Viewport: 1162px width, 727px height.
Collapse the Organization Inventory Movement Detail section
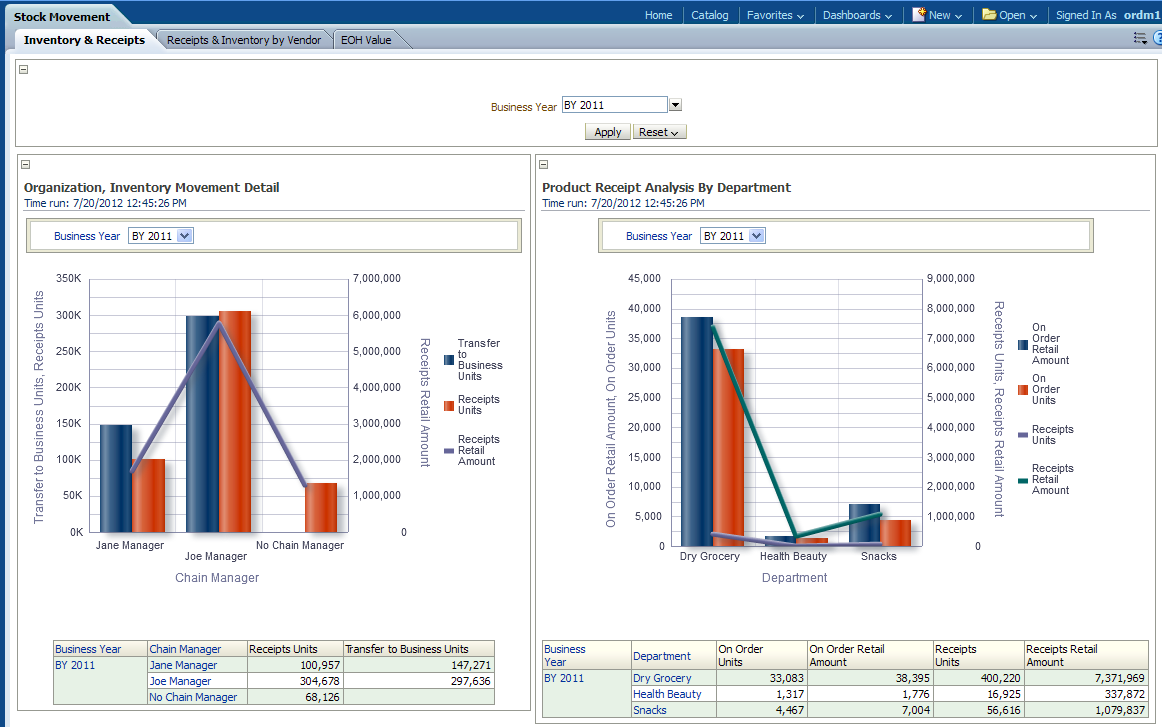click(25, 165)
